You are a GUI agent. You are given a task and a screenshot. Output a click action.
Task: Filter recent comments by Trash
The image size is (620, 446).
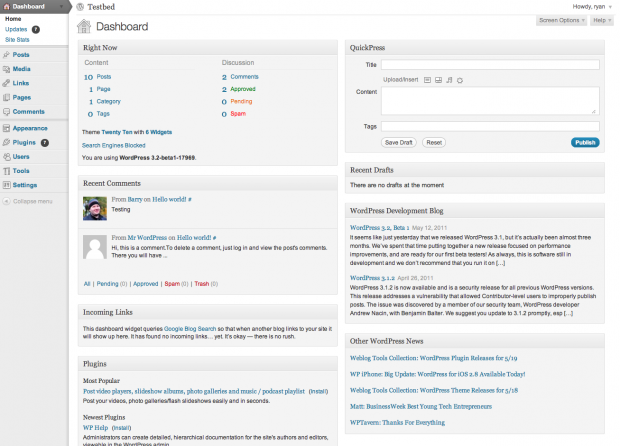[202, 284]
